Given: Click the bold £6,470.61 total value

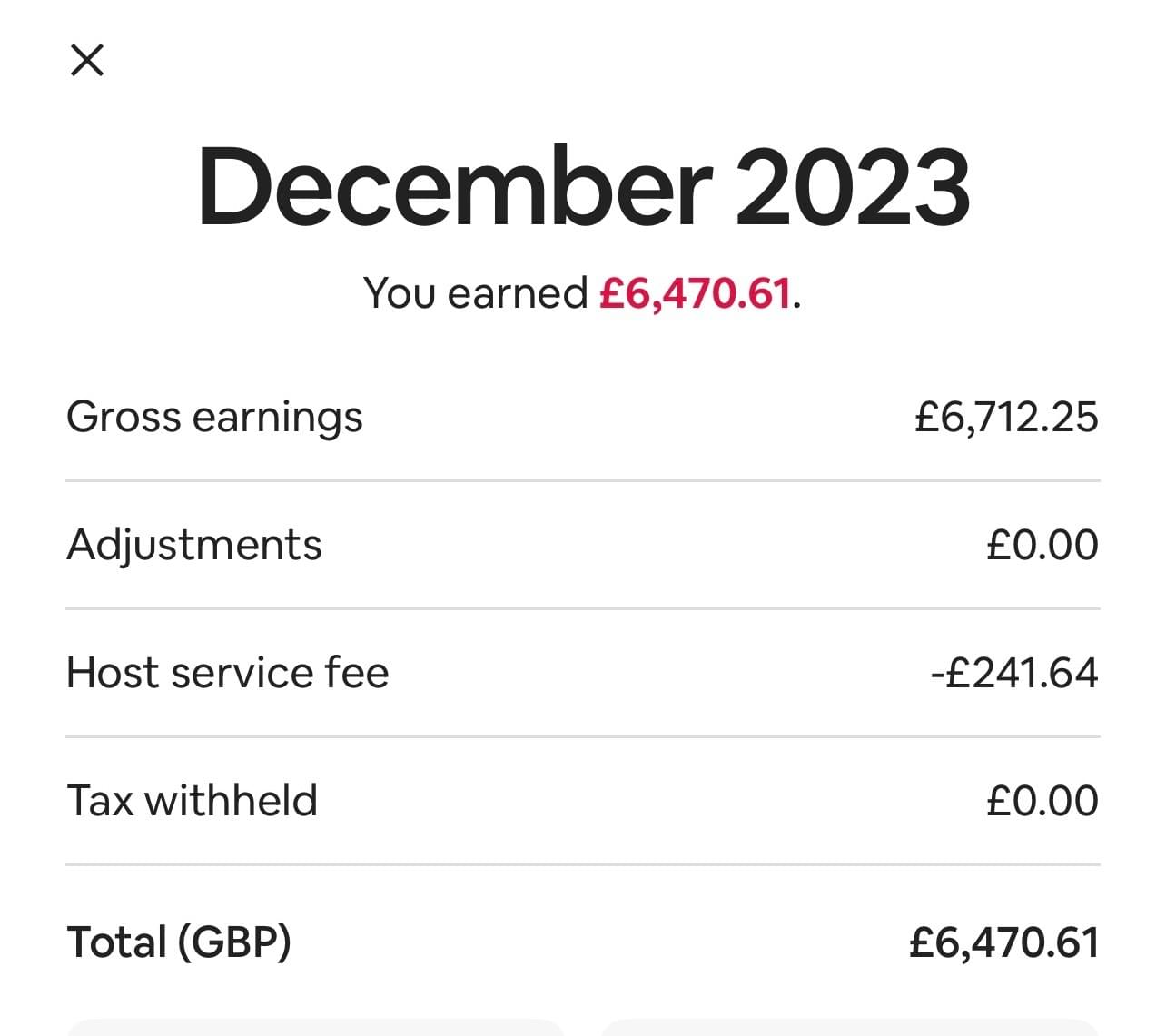Looking at the screenshot, I should tap(1003, 942).
